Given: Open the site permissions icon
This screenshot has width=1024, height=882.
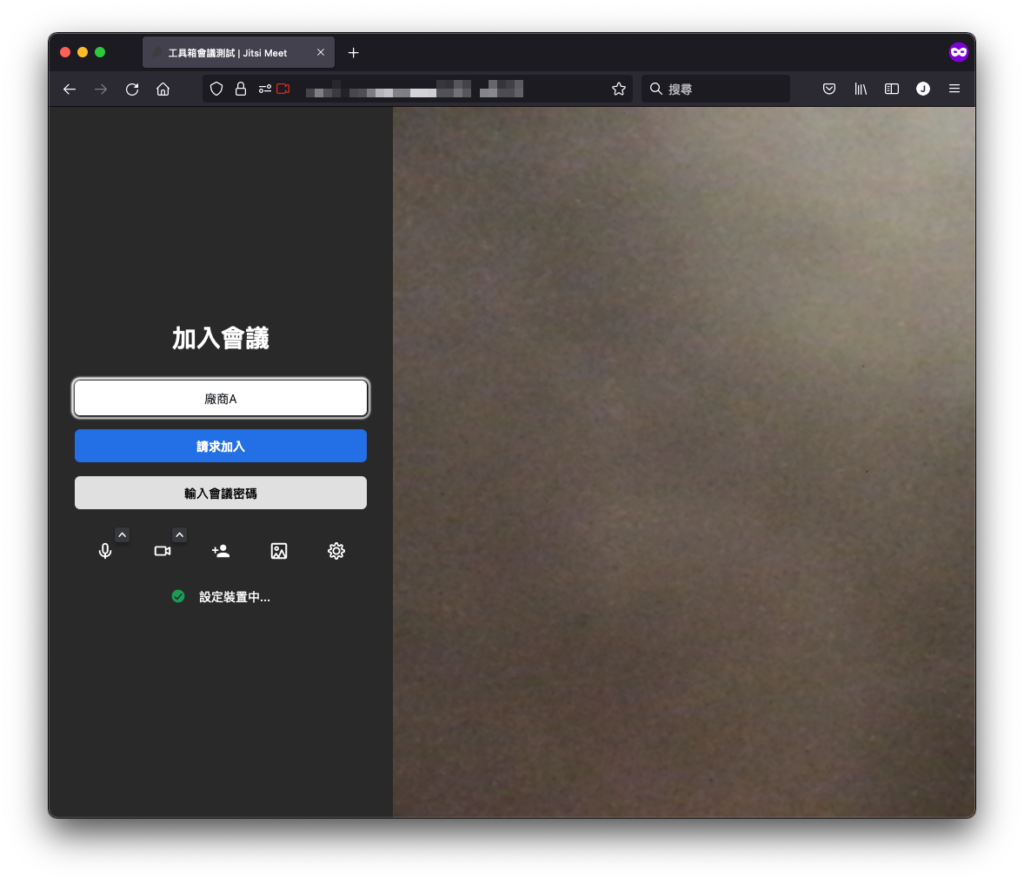Looking at the screenshot, I should (264, 89).
